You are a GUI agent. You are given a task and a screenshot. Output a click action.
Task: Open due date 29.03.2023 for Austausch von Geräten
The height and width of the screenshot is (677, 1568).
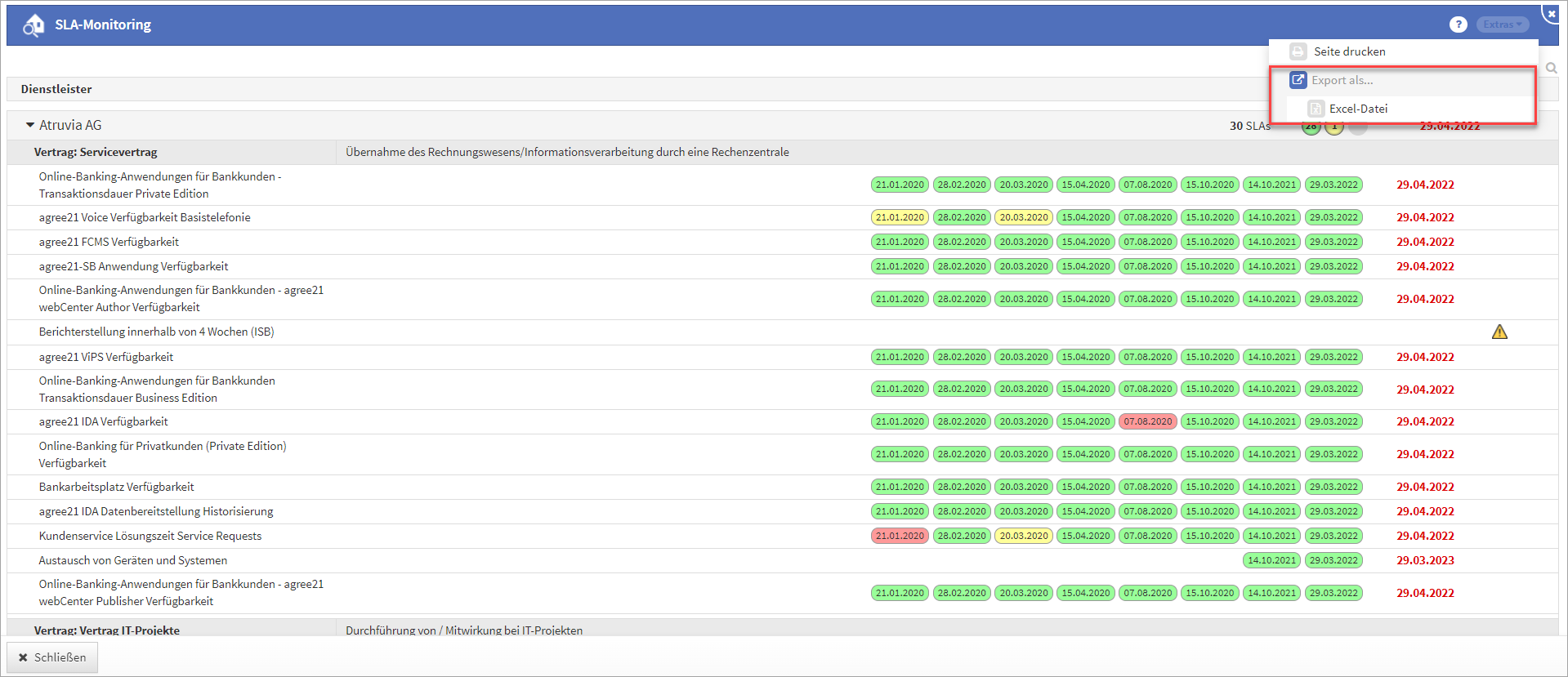pyautogui.click(x=1424, y=560)
